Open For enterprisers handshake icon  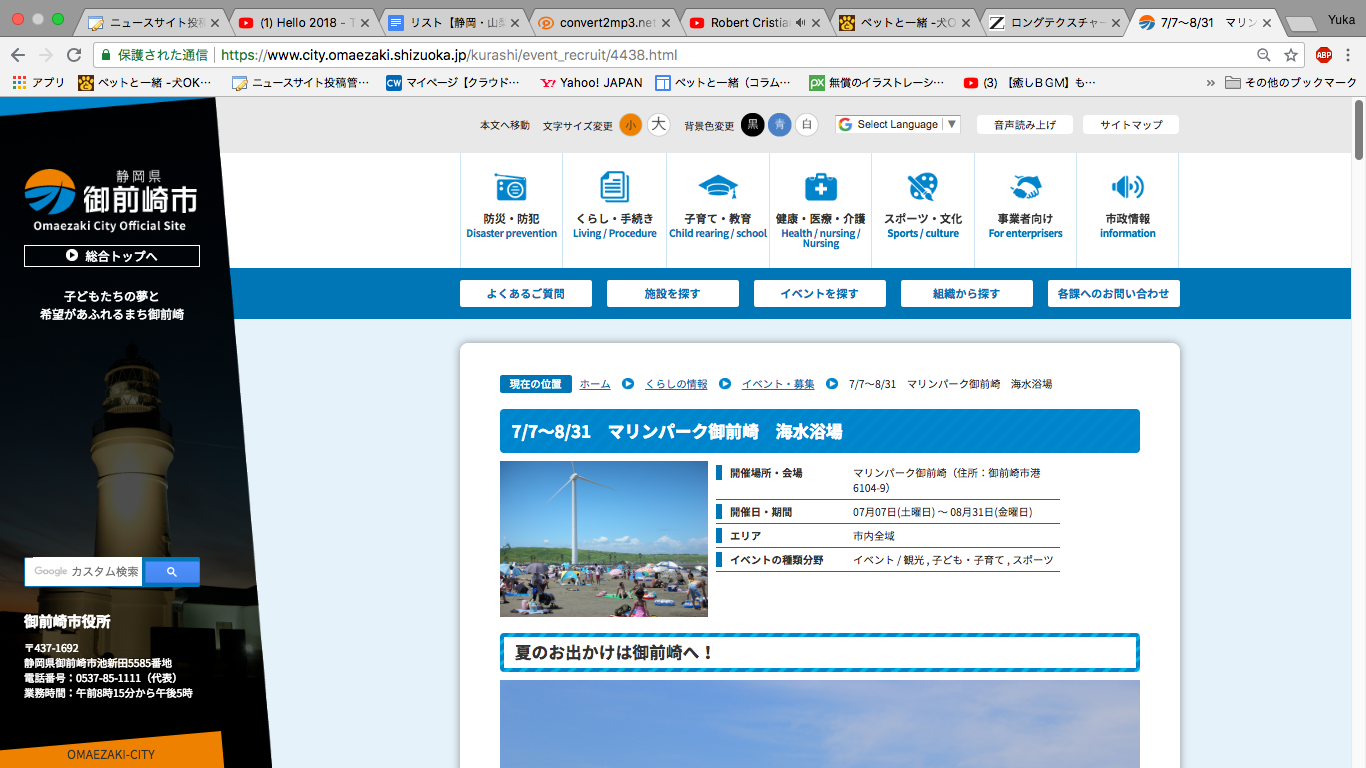1025,187
